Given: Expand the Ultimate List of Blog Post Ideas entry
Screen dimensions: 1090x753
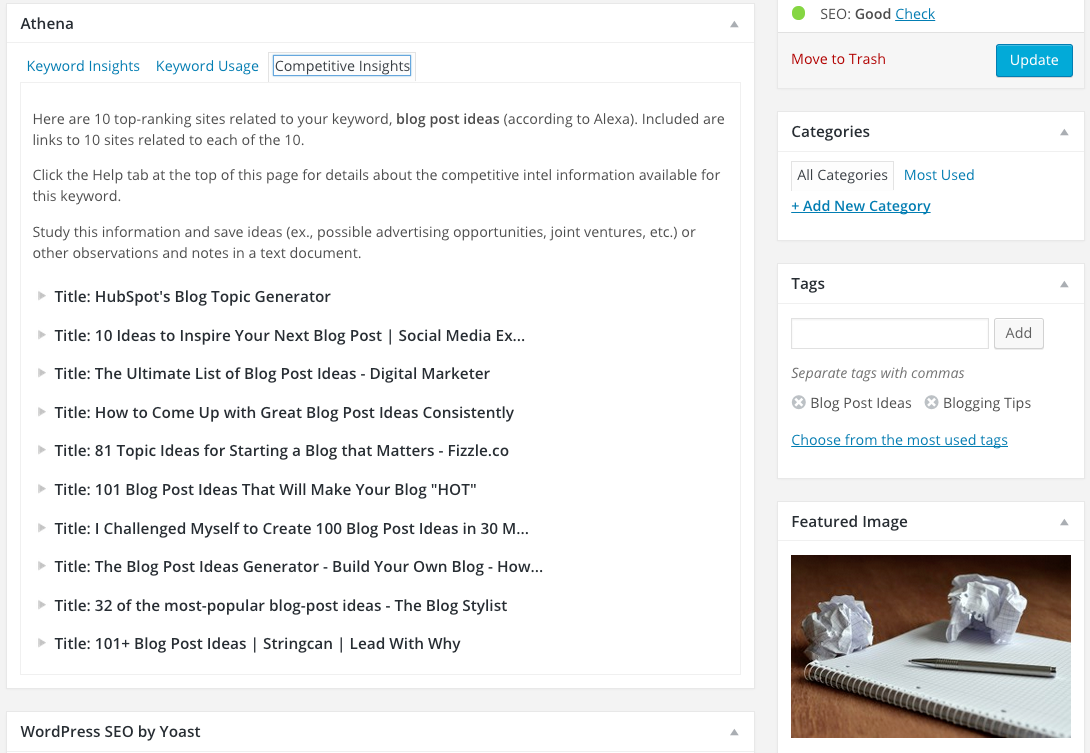Looking at the screenshot, I should pos(42,373).
